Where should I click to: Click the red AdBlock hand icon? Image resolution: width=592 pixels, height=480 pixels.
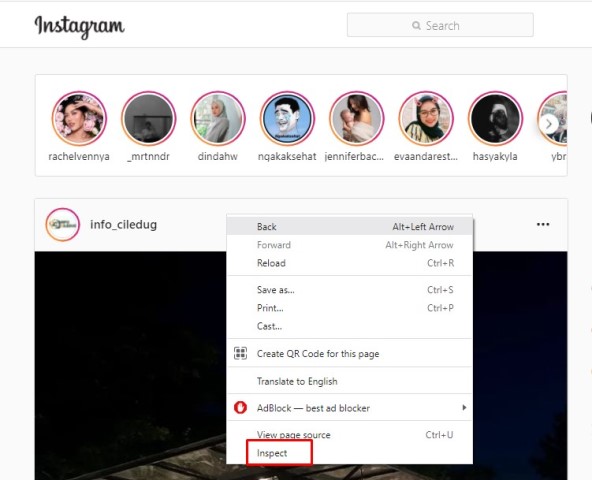click(x=240, y=407)
